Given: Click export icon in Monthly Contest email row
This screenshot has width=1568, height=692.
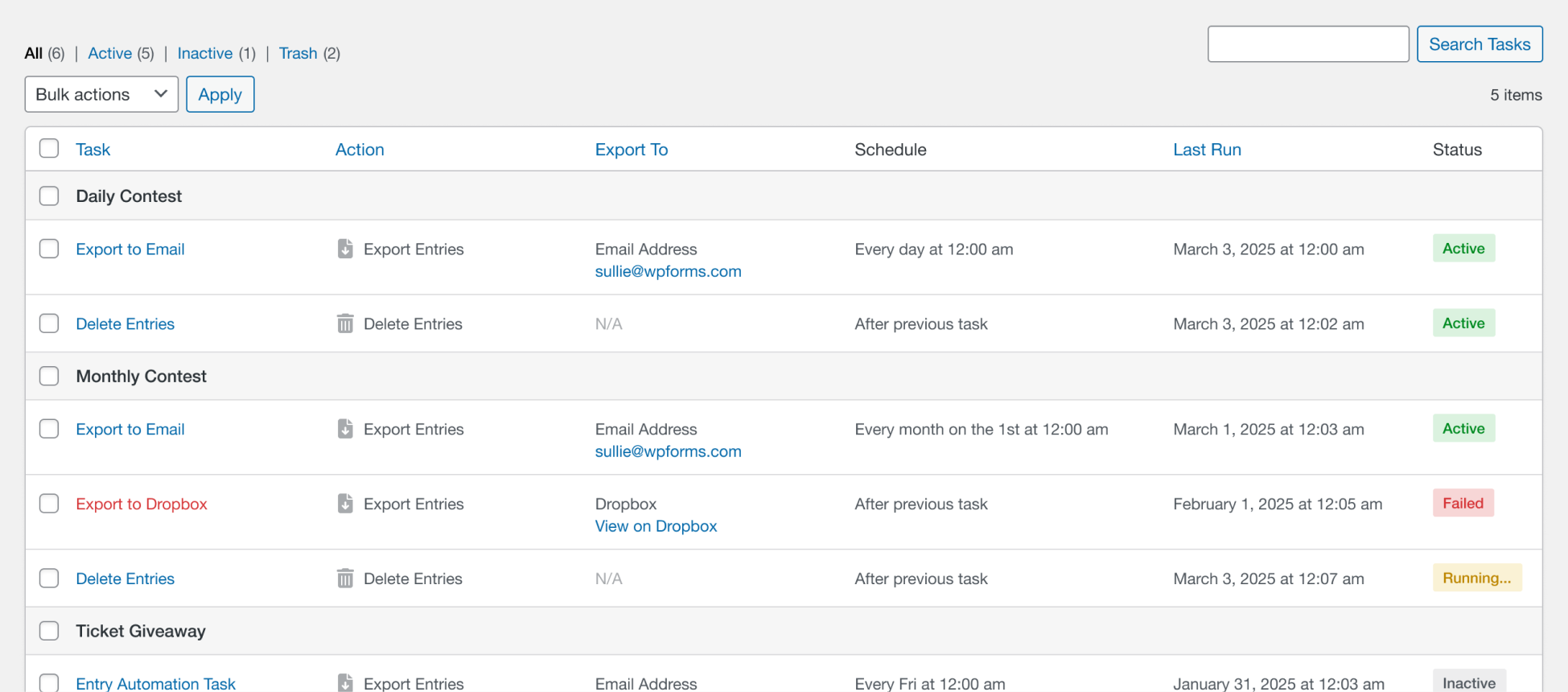Looking at the screenshot, I should pyautogui.click(x=345, y=430).
